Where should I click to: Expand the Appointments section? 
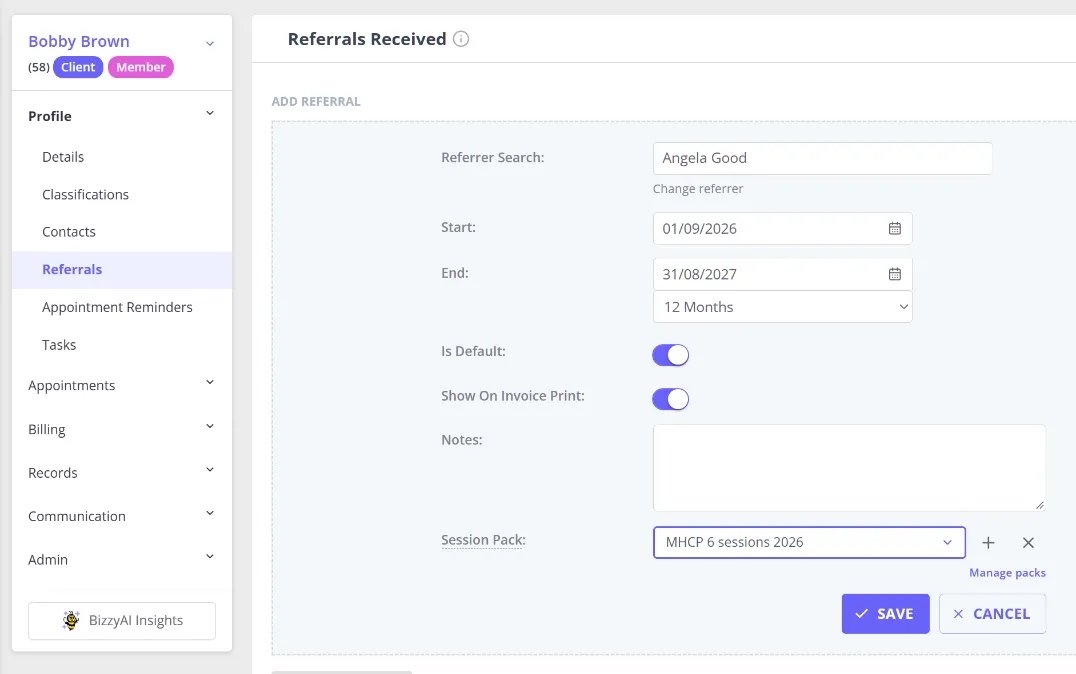pos(210,382)
